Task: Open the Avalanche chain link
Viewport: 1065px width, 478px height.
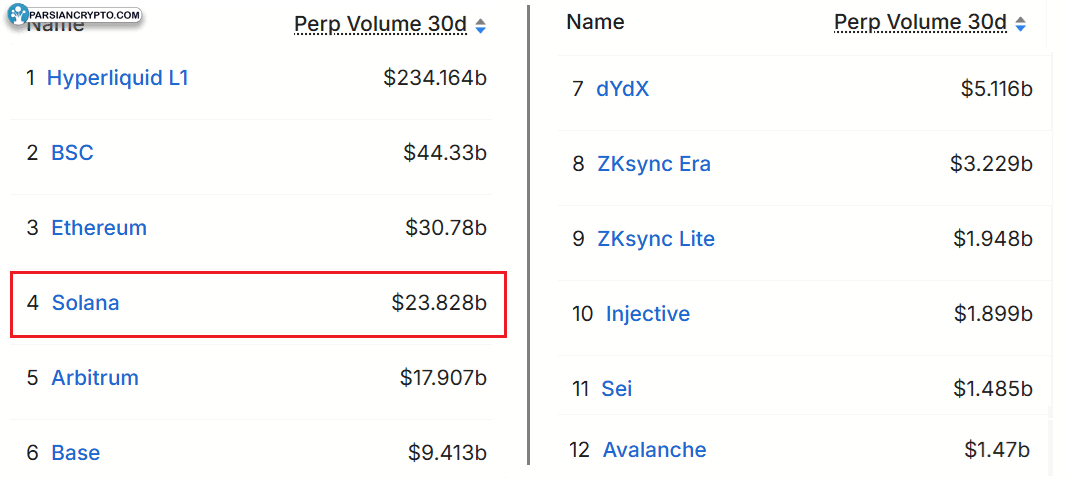Action: tap(654, 450)
